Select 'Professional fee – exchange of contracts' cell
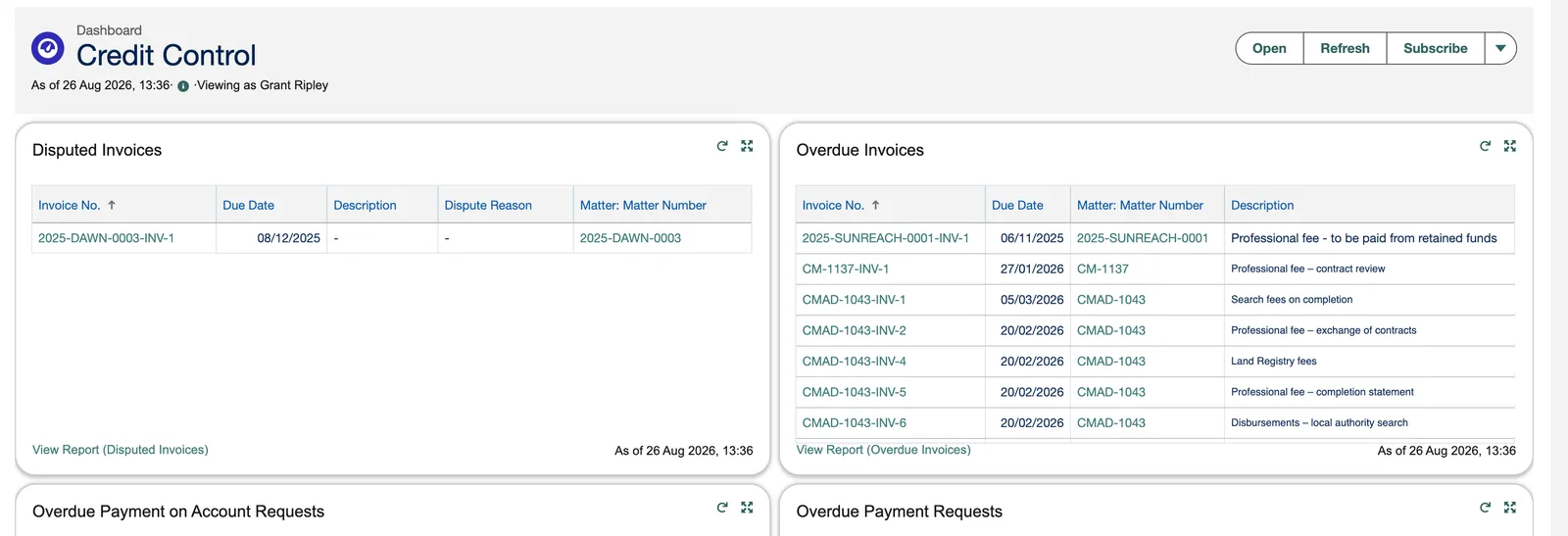1568x536 pixels. tap(1370, 330)
